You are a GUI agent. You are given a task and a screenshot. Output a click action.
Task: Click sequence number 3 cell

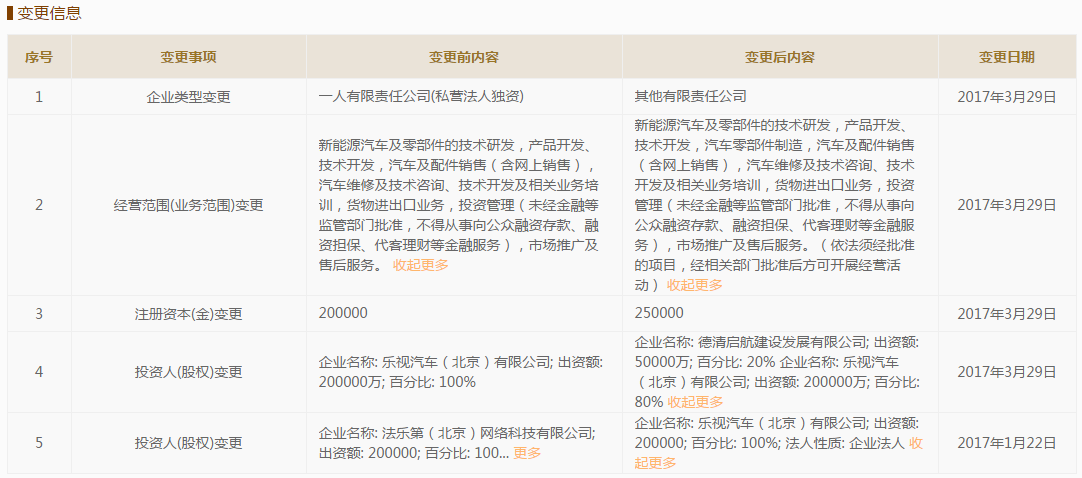pos(39,314)
